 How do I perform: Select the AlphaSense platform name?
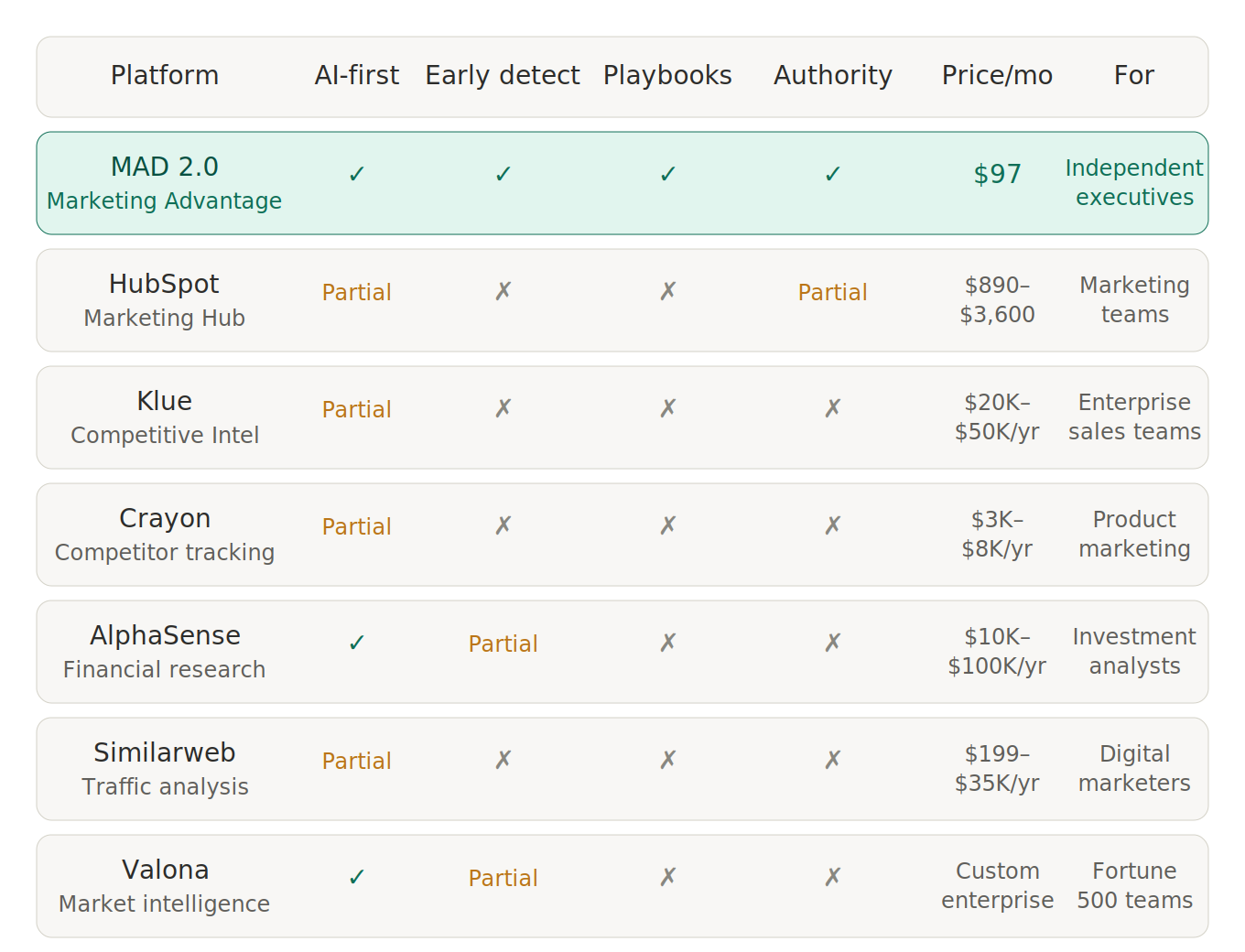click(x=165, y=635)
